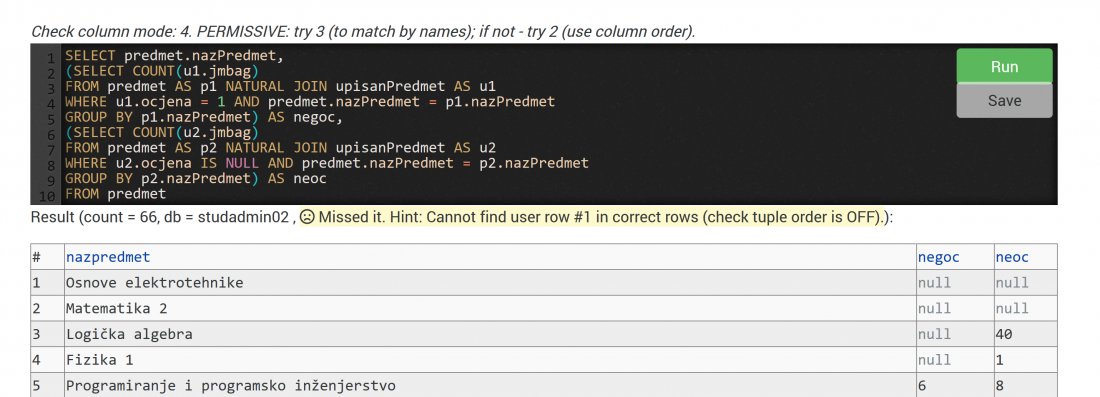Click the # column header
This screenshot has height=397, width=1100.
(x=37, y=257)
